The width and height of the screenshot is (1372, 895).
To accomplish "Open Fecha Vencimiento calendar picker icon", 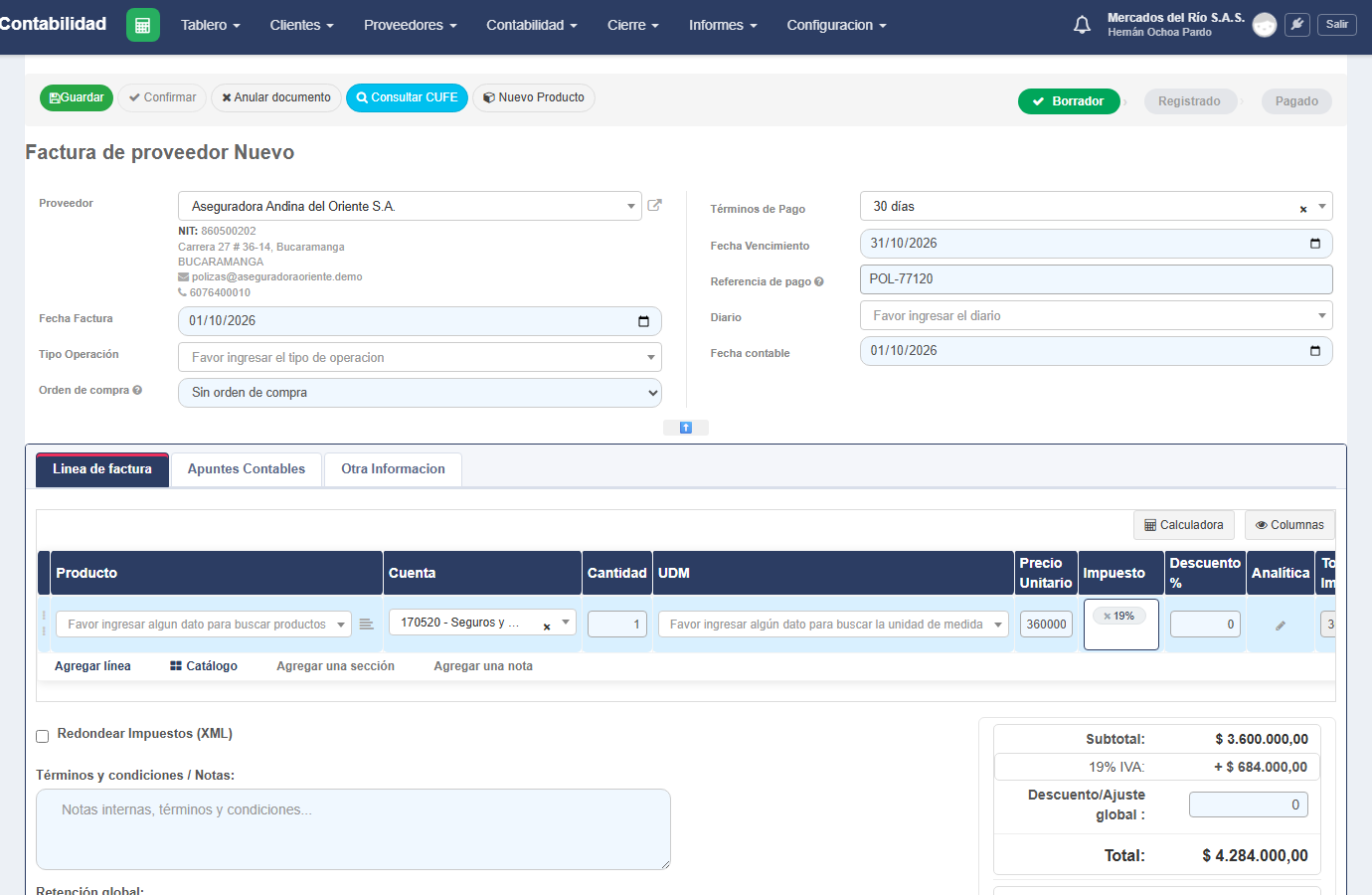I will (x=1315, y=244).
